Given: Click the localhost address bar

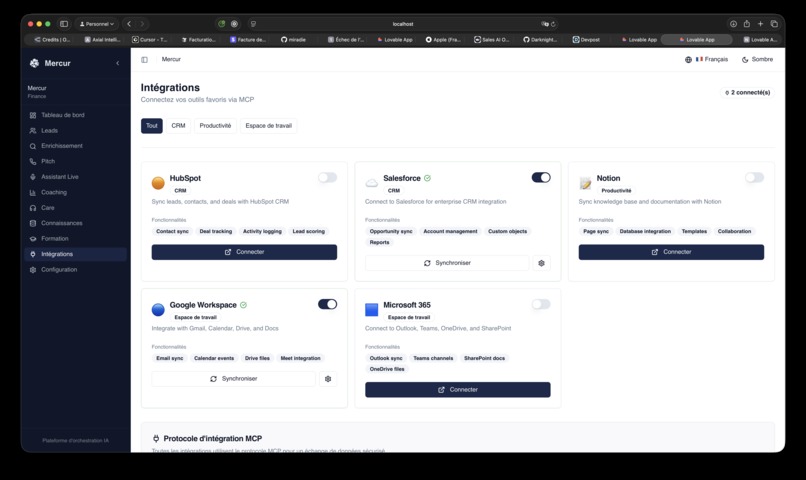Looking at the screenshot, I should 403,24.
